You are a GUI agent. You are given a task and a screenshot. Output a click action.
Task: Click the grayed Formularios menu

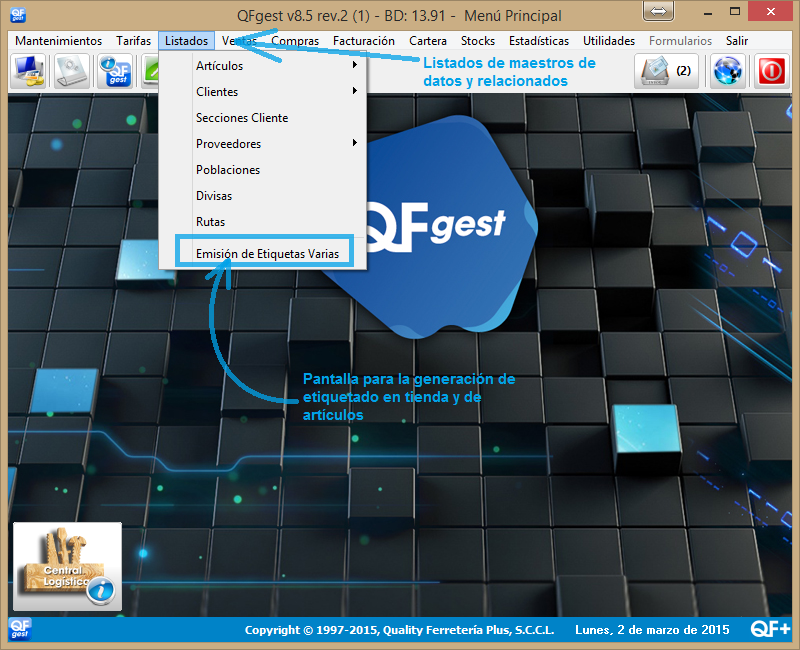(680, 41)
